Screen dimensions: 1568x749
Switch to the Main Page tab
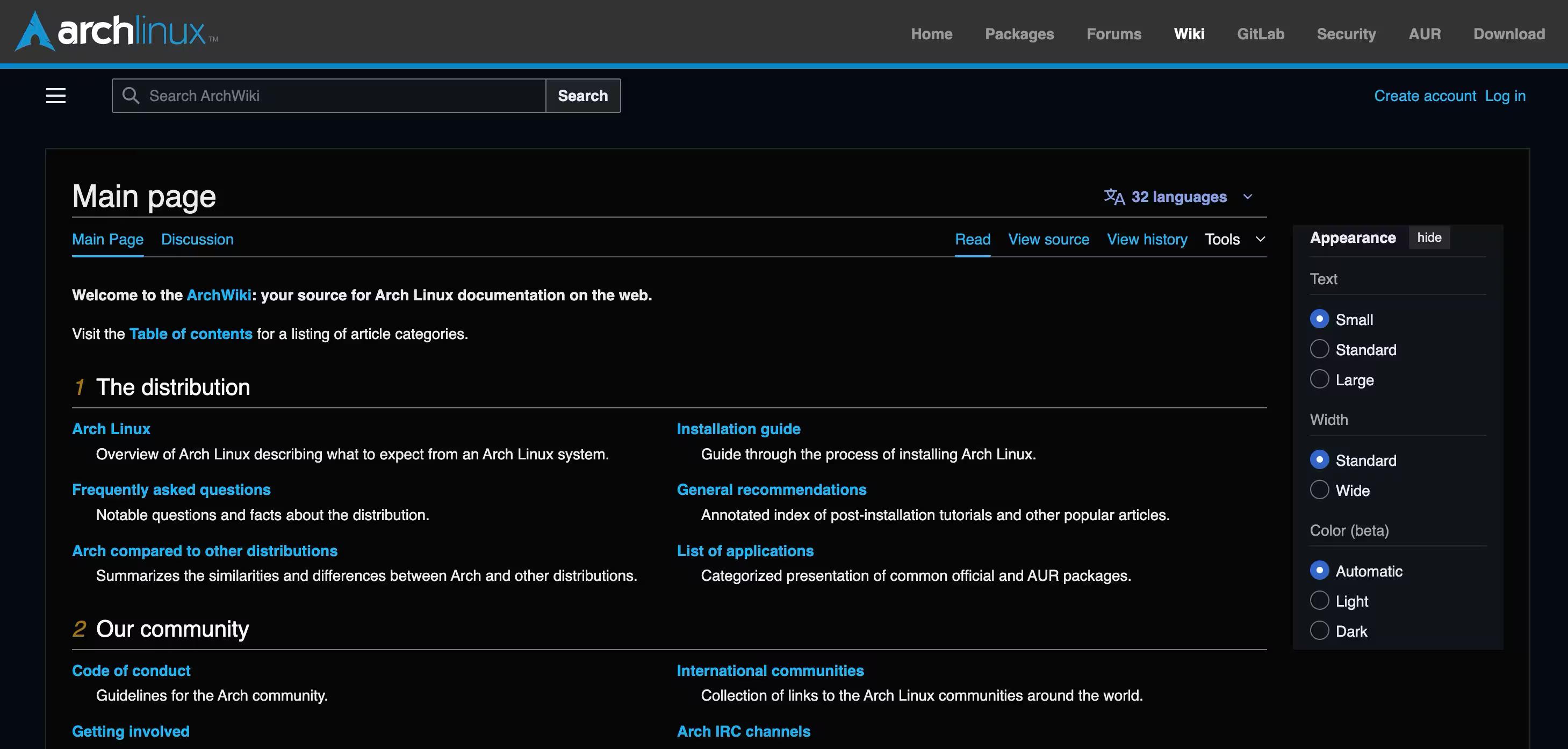point(107,239)
